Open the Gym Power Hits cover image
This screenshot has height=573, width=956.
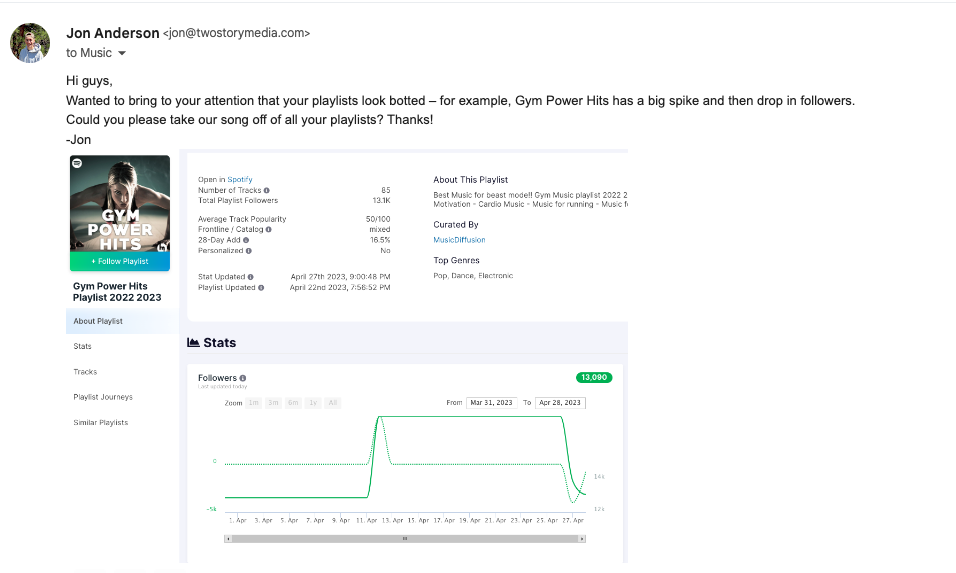click(x=120, y=204)
